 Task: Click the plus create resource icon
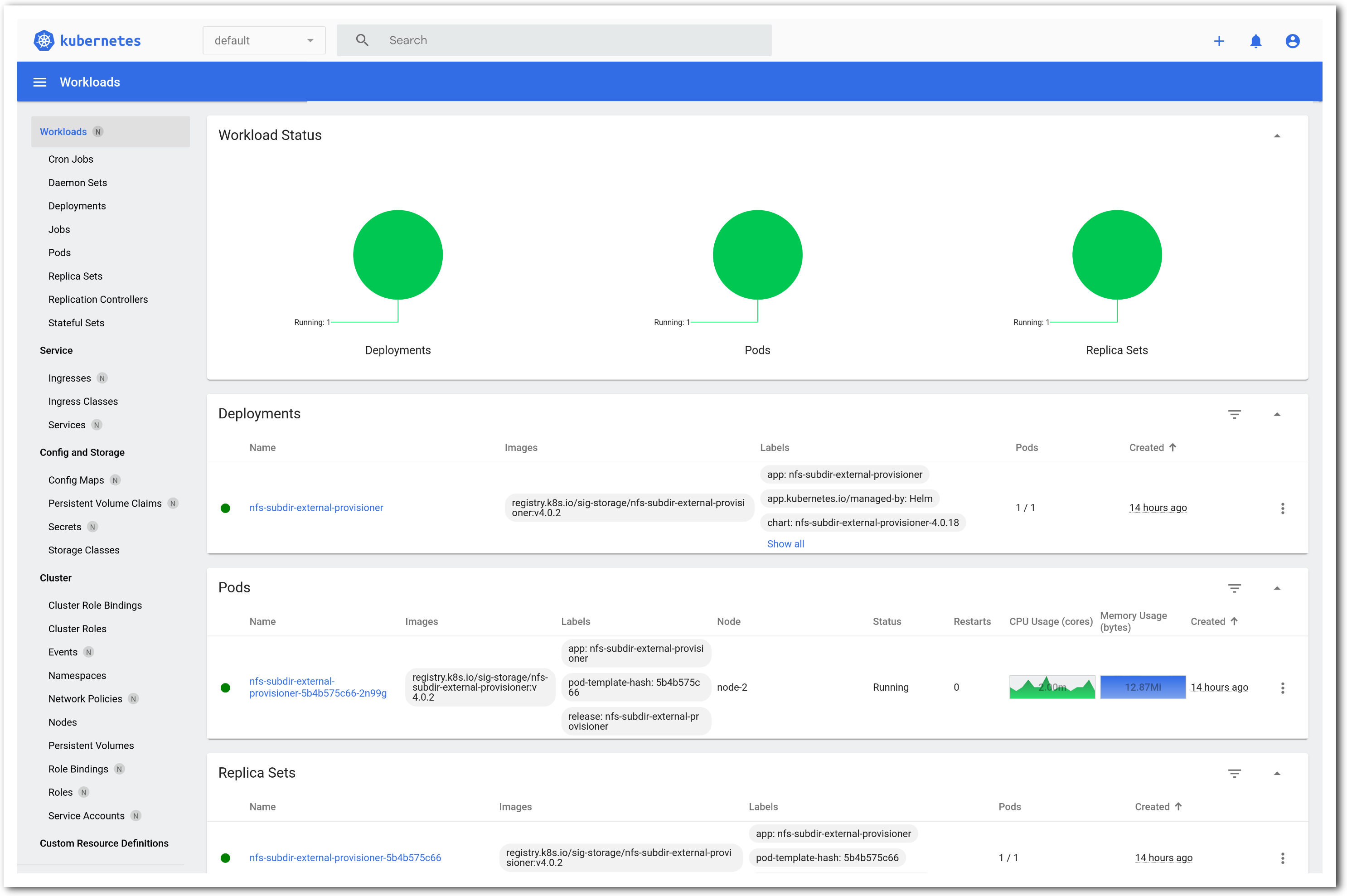pos(1218,41)
